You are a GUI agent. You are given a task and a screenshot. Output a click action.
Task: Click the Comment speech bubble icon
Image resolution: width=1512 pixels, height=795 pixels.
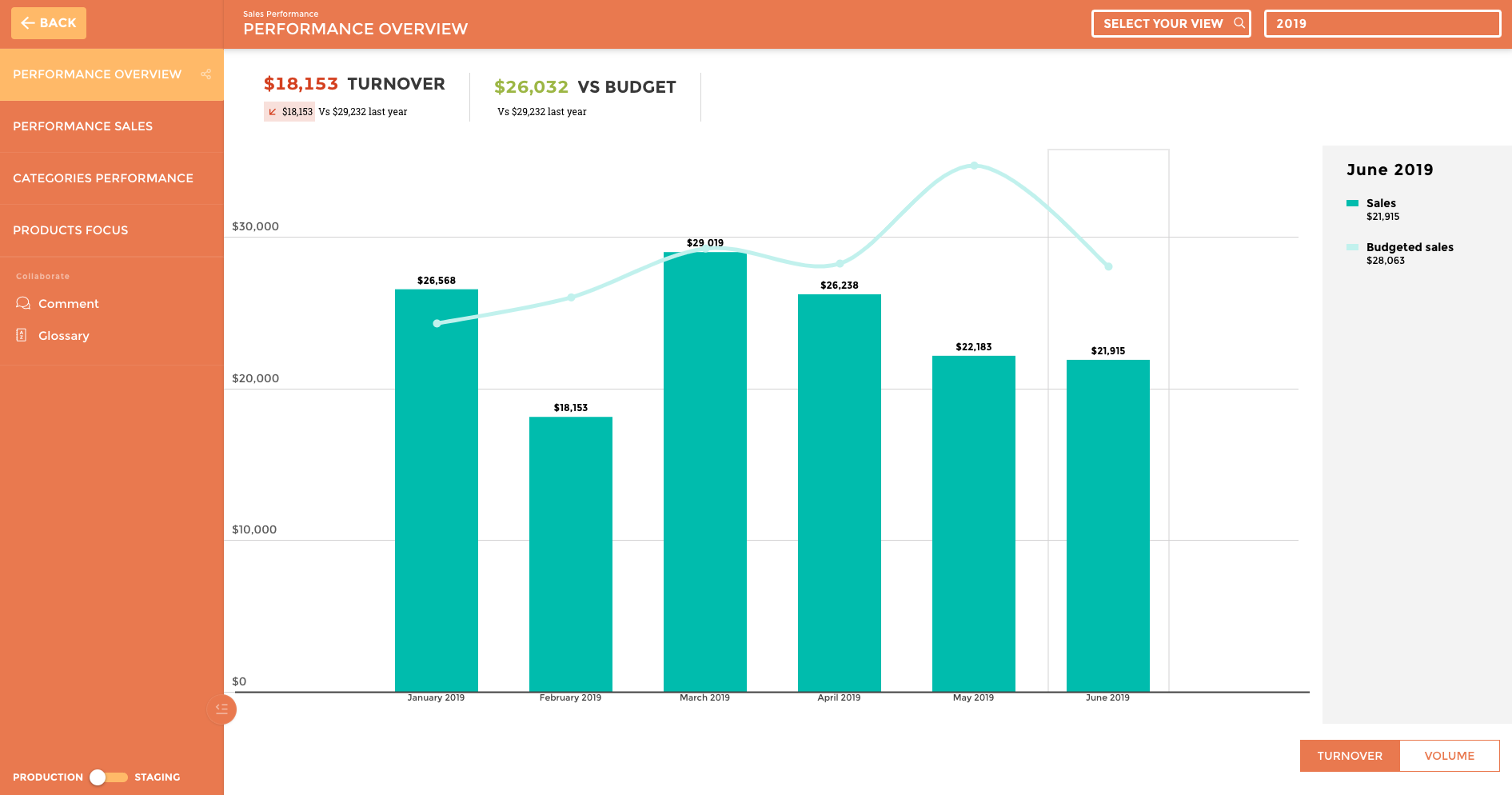pyautogui.click(x=23, y=304)
